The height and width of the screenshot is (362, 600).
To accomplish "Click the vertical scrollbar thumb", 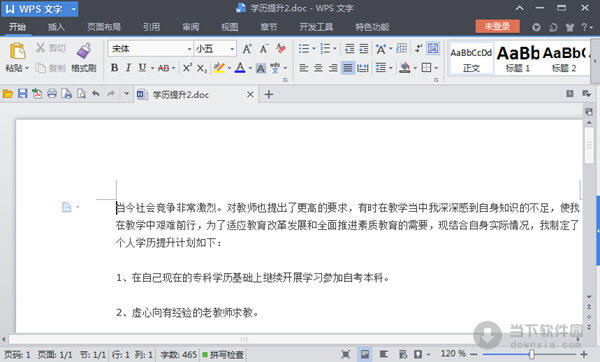I will tap(589, 146).
